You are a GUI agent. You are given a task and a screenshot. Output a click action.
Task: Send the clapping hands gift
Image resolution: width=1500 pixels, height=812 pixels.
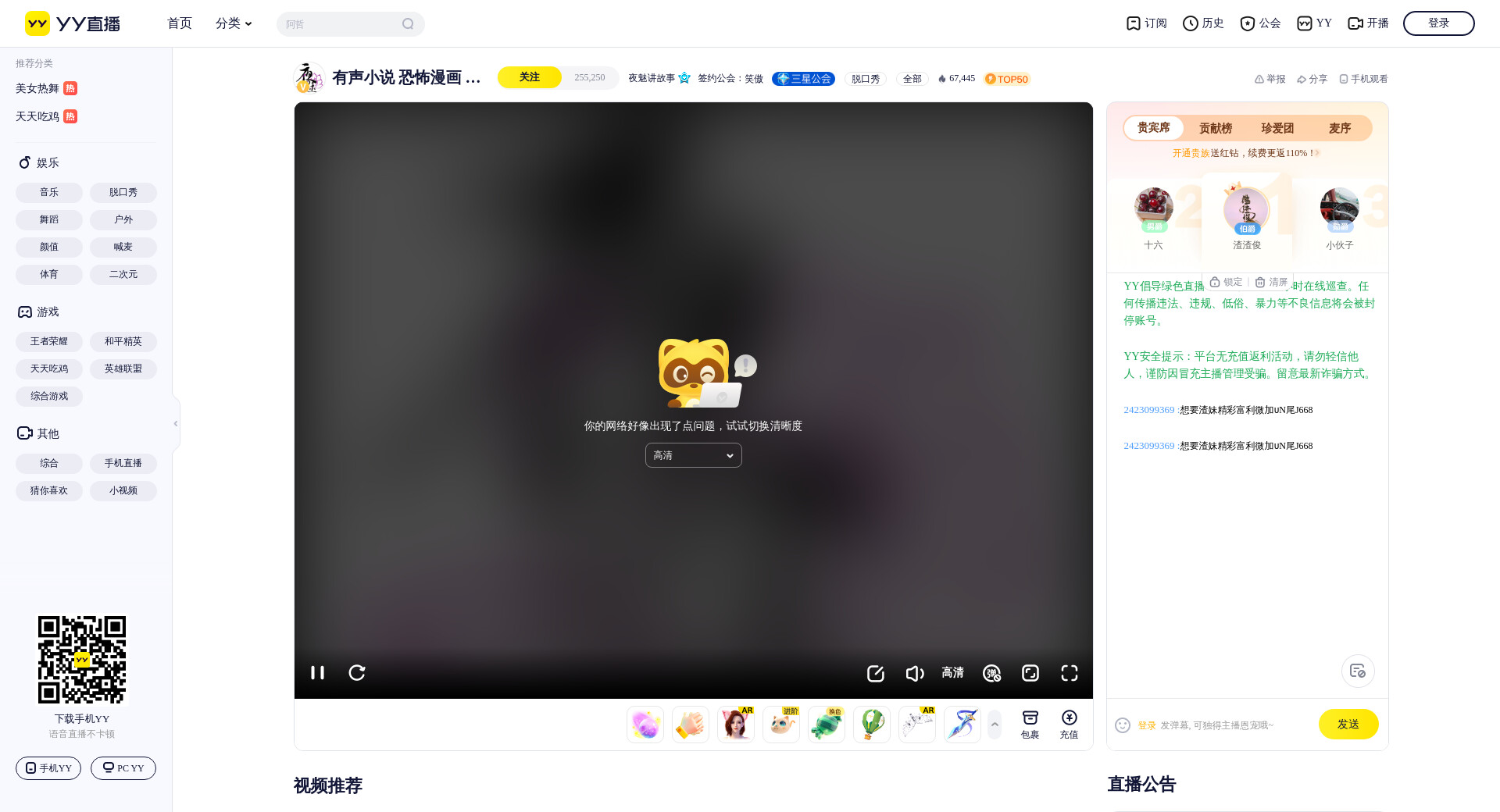coord(691,725)
